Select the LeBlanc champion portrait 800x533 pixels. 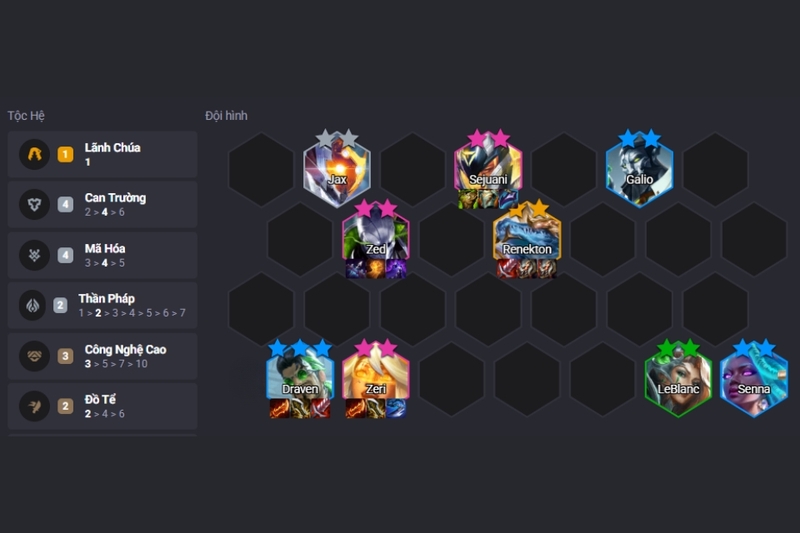(x=678, y=380)
